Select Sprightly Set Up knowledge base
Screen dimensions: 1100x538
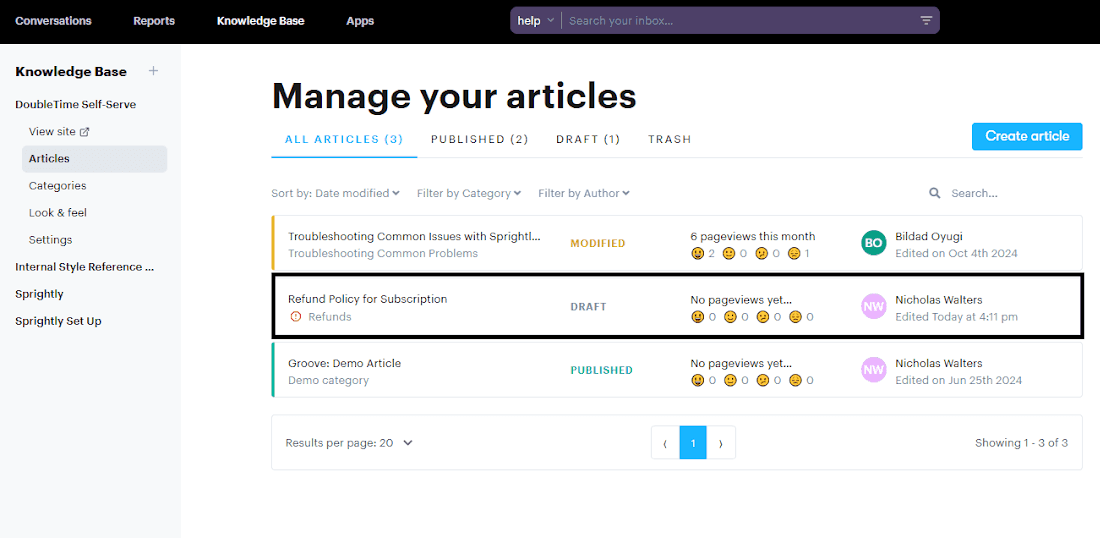[x=58, y=321]
